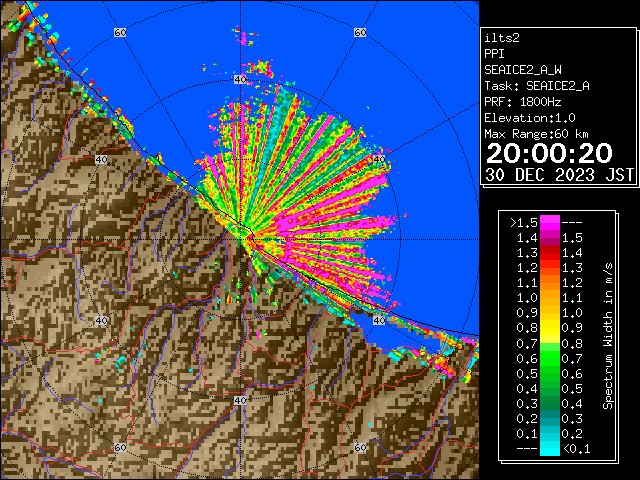Click the 'Max Range:60 km' text
Image resolution: width=640 pixels, height=480 pixels.
click(x=536, y=134)
